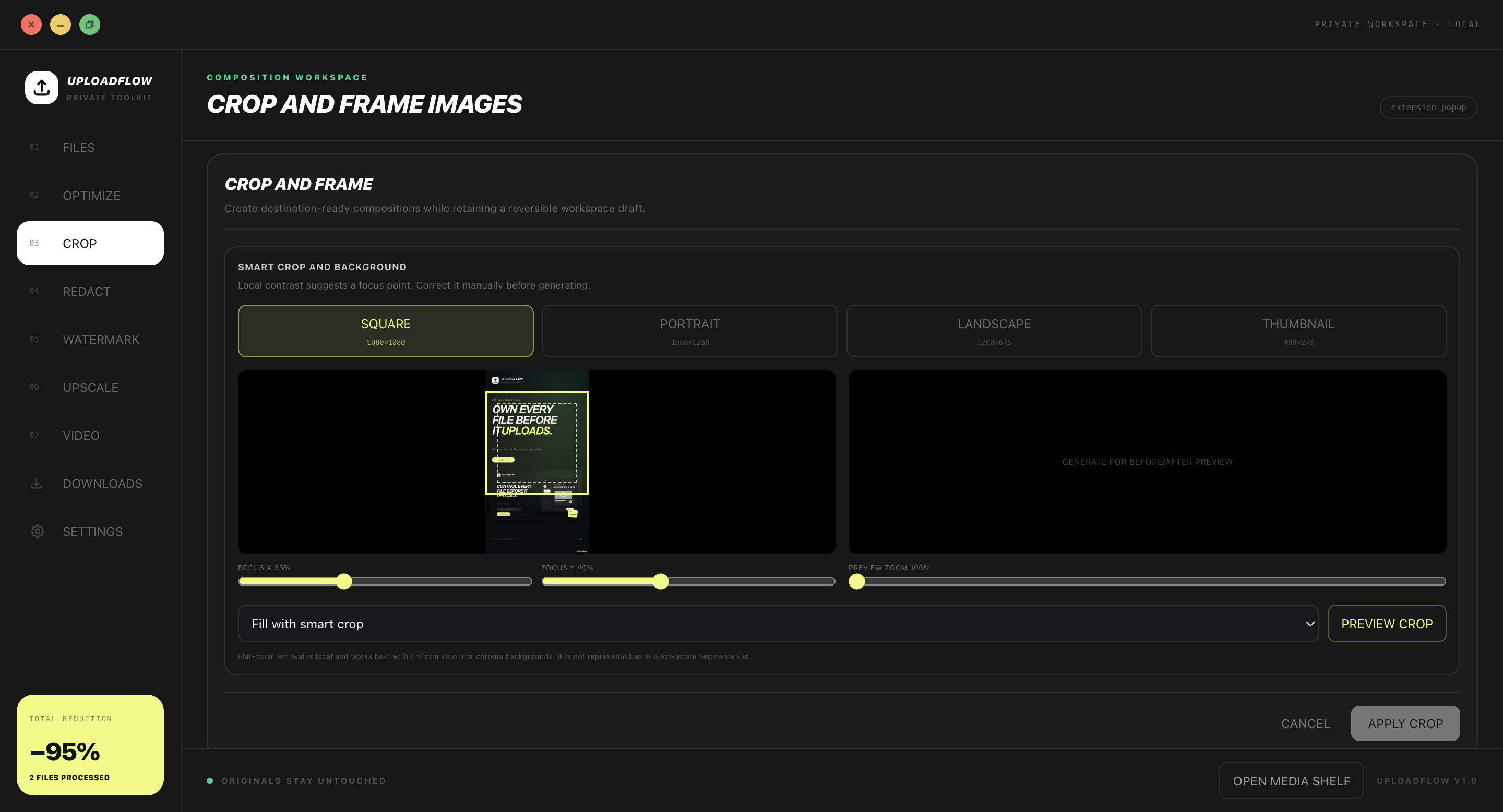The width and height of the screenshot is (1503, 812).
Task: Click the yellow minimize window button
Action: 61,25
